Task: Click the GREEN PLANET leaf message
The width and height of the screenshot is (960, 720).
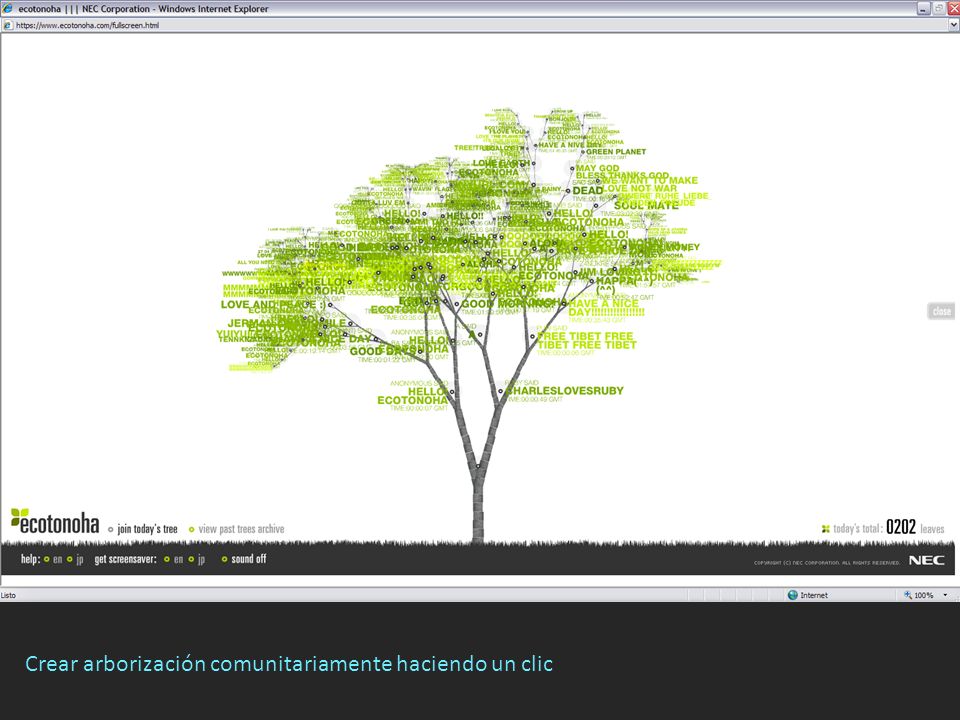Action: click(x=616, y=151)
